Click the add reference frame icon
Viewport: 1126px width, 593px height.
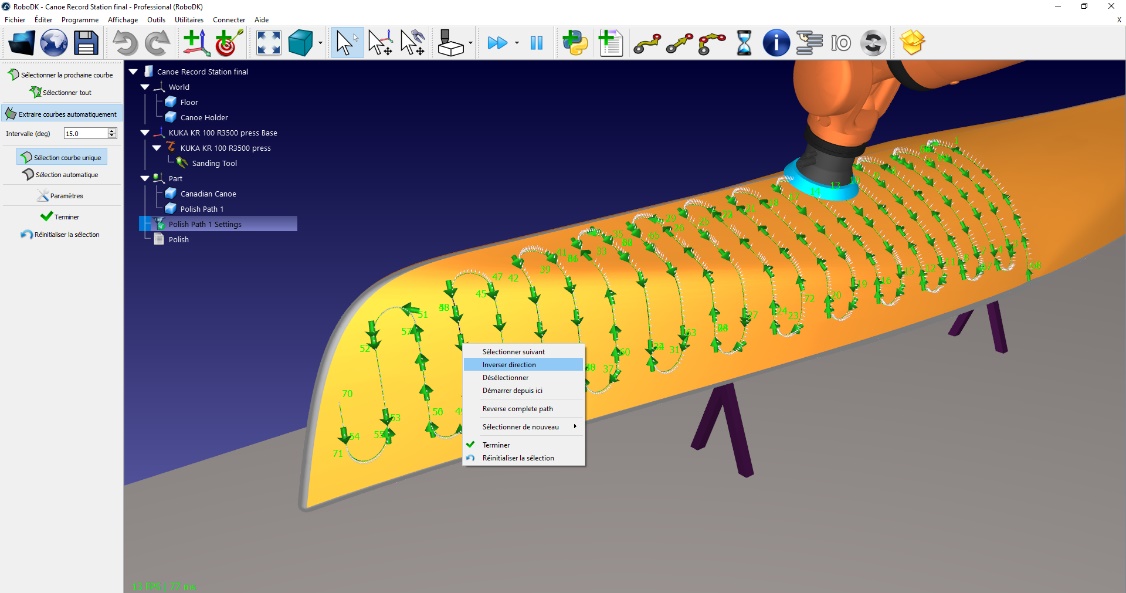pos(194,43)
